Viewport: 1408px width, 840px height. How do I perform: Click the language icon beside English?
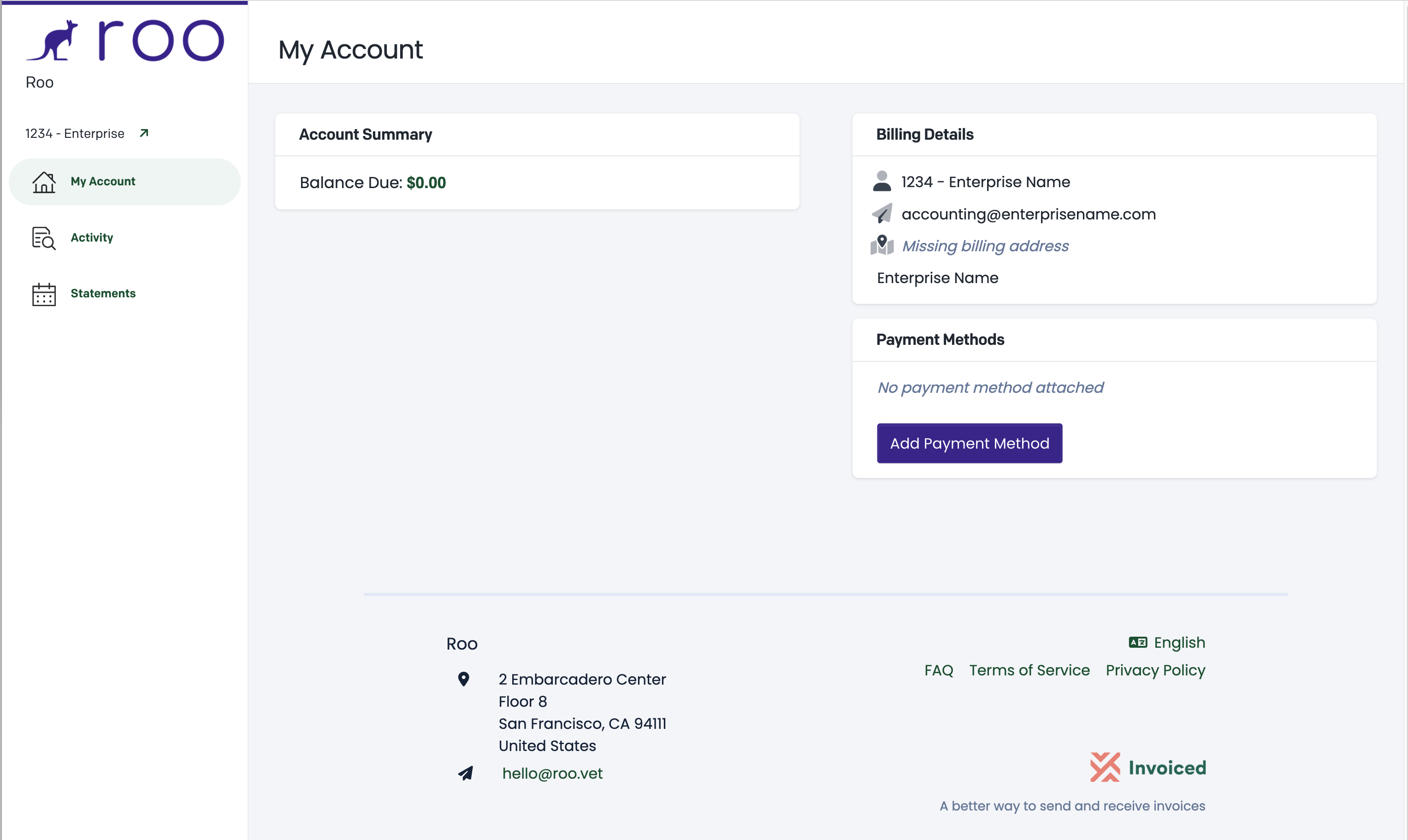(x=1137, y=642)
